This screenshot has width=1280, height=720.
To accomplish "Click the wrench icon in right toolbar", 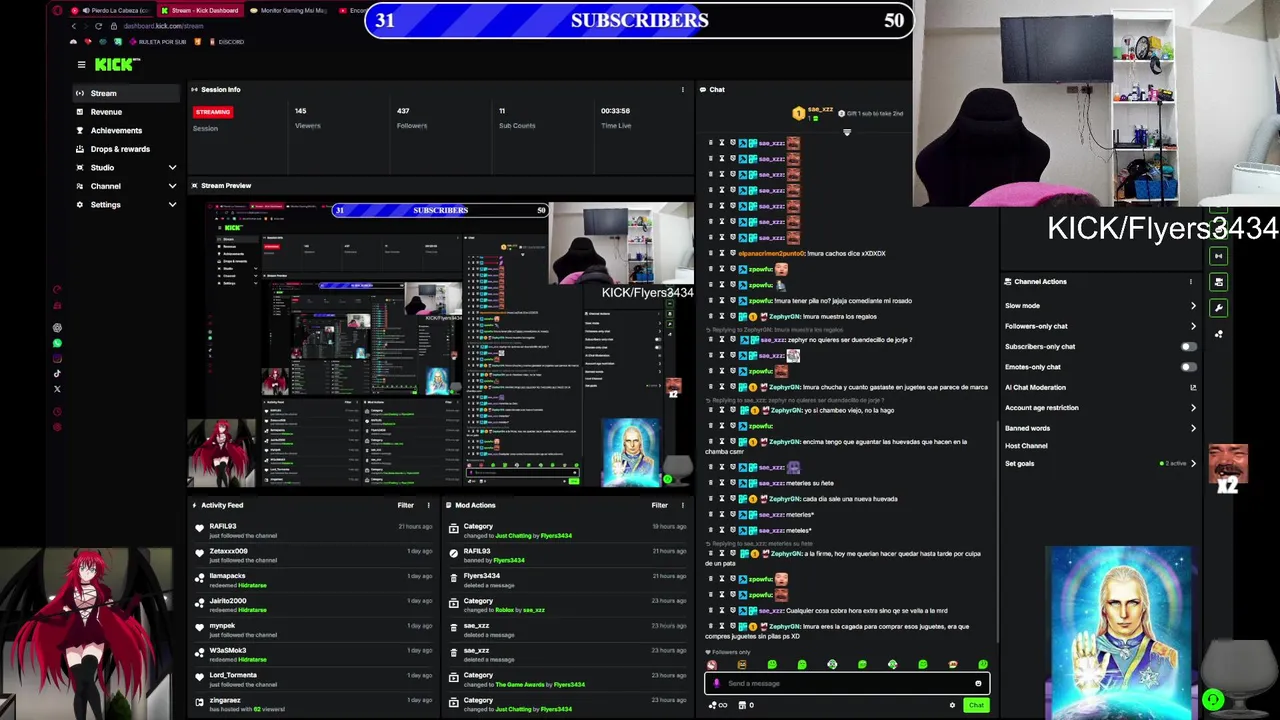I will coord(1218,308).
